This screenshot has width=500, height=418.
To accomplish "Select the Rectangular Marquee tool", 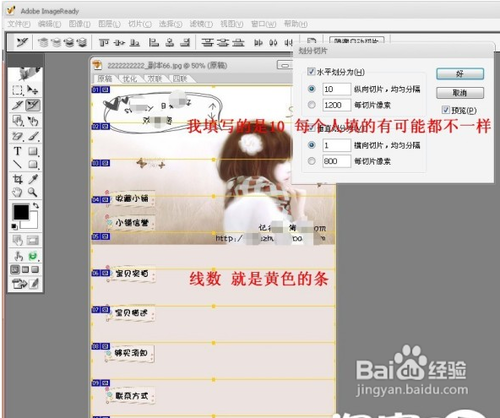I will click(x=17, y=90).
